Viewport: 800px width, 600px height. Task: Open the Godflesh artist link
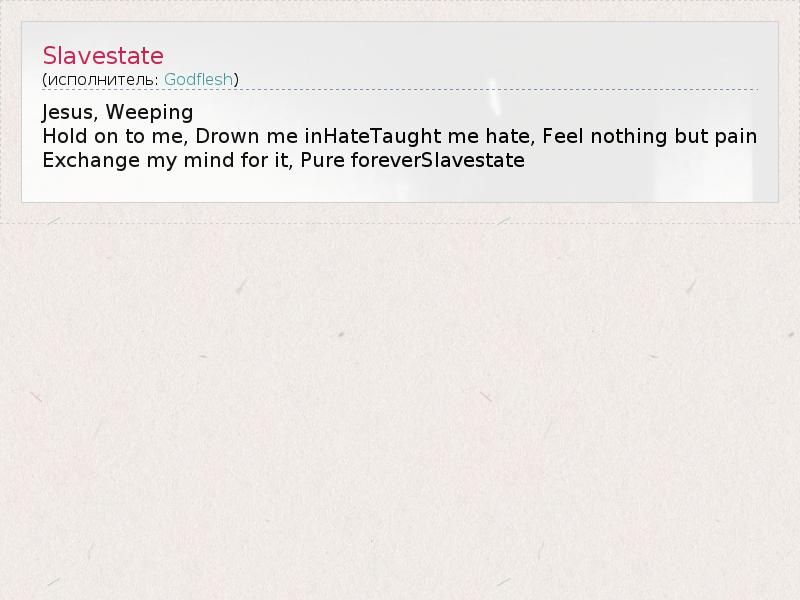coord(198,80)
